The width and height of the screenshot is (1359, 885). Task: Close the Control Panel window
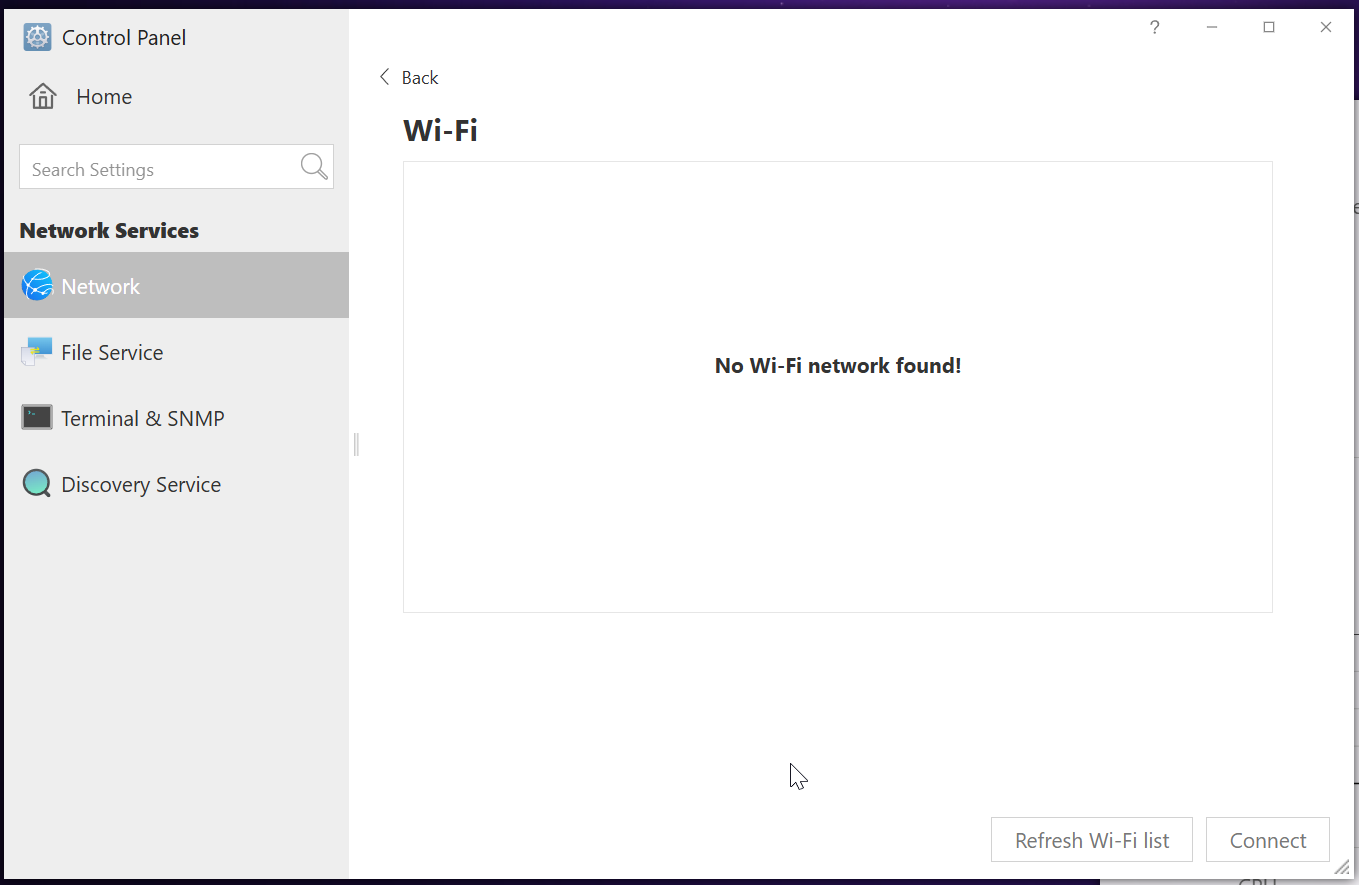(1326, 28)
